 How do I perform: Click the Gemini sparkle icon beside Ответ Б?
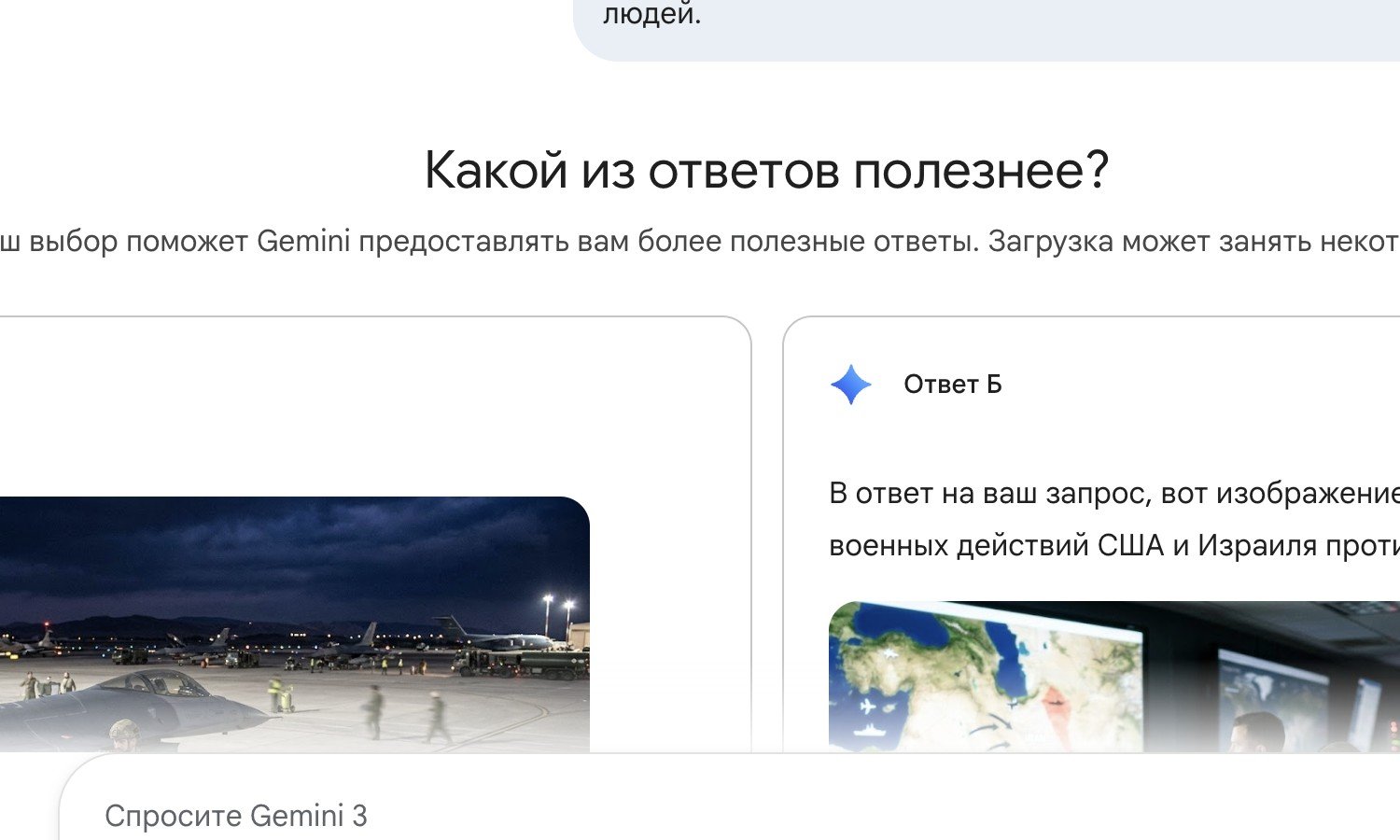coord(851,385)
